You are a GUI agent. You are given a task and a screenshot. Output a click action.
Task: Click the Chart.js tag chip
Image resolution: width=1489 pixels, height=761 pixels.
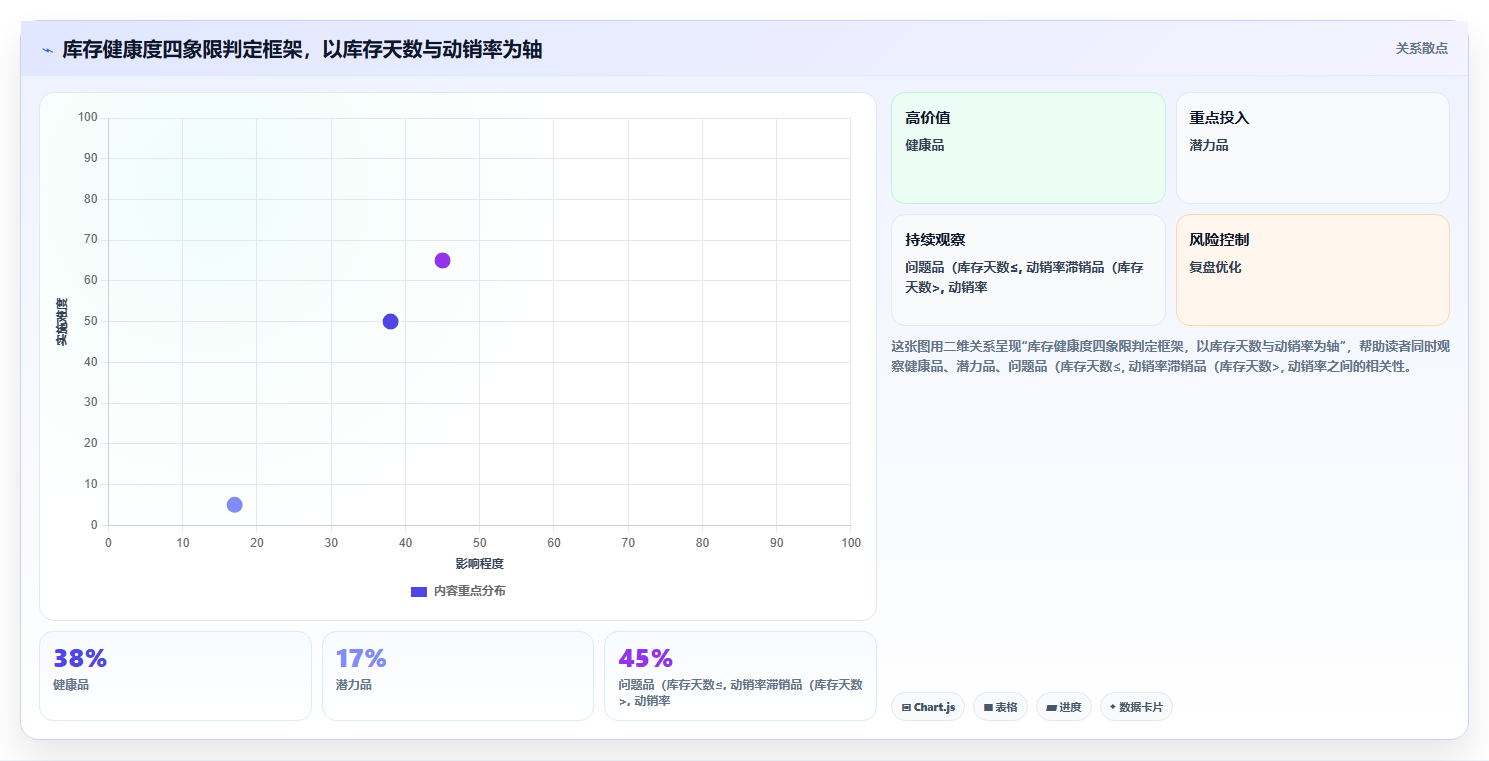point(928,707)
